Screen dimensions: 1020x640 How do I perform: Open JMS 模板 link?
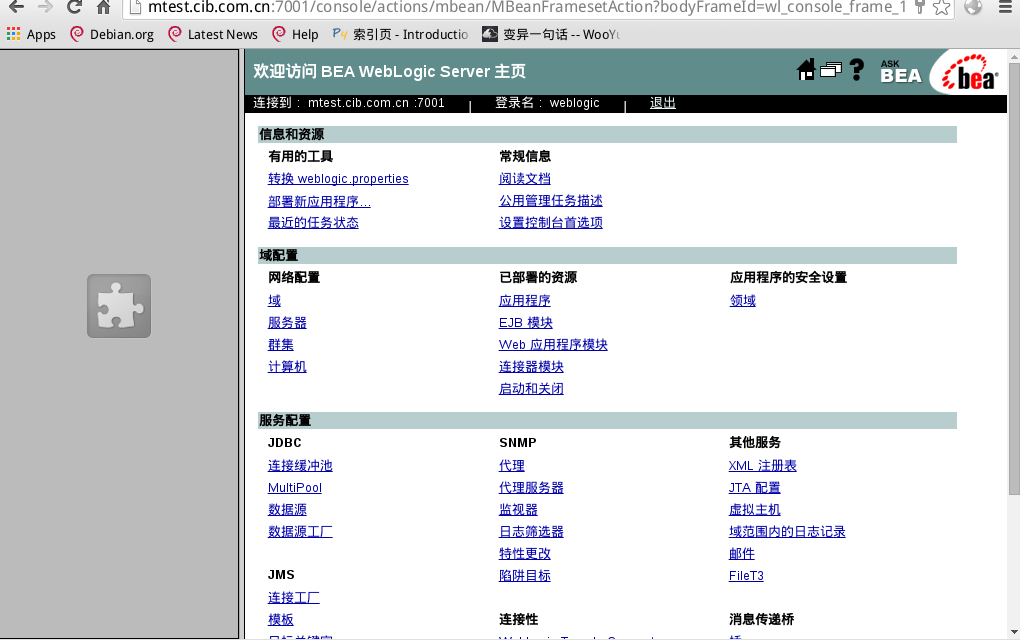coord(280,620)
